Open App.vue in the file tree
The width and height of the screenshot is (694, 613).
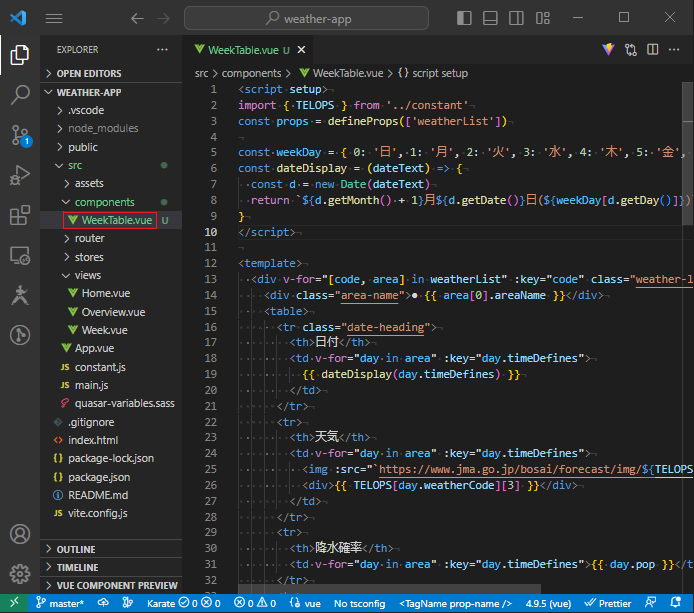pyautogui.click(x=111, y=348)
